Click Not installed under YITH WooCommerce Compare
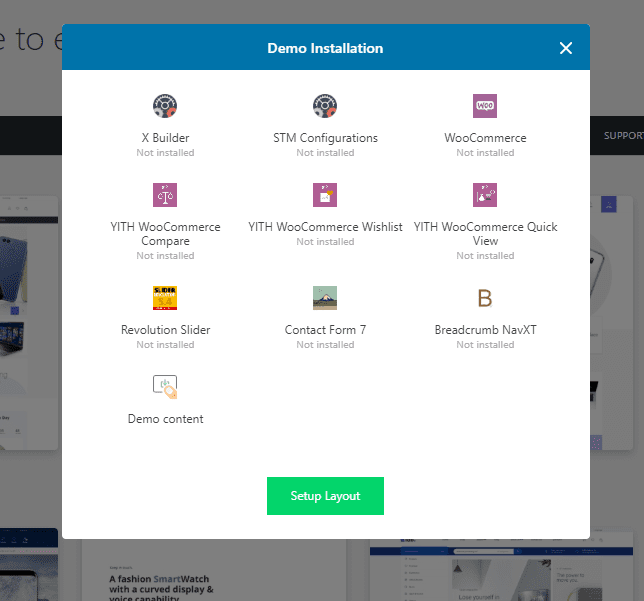Viewport: 644px width, 601px height. pos(165,256)
